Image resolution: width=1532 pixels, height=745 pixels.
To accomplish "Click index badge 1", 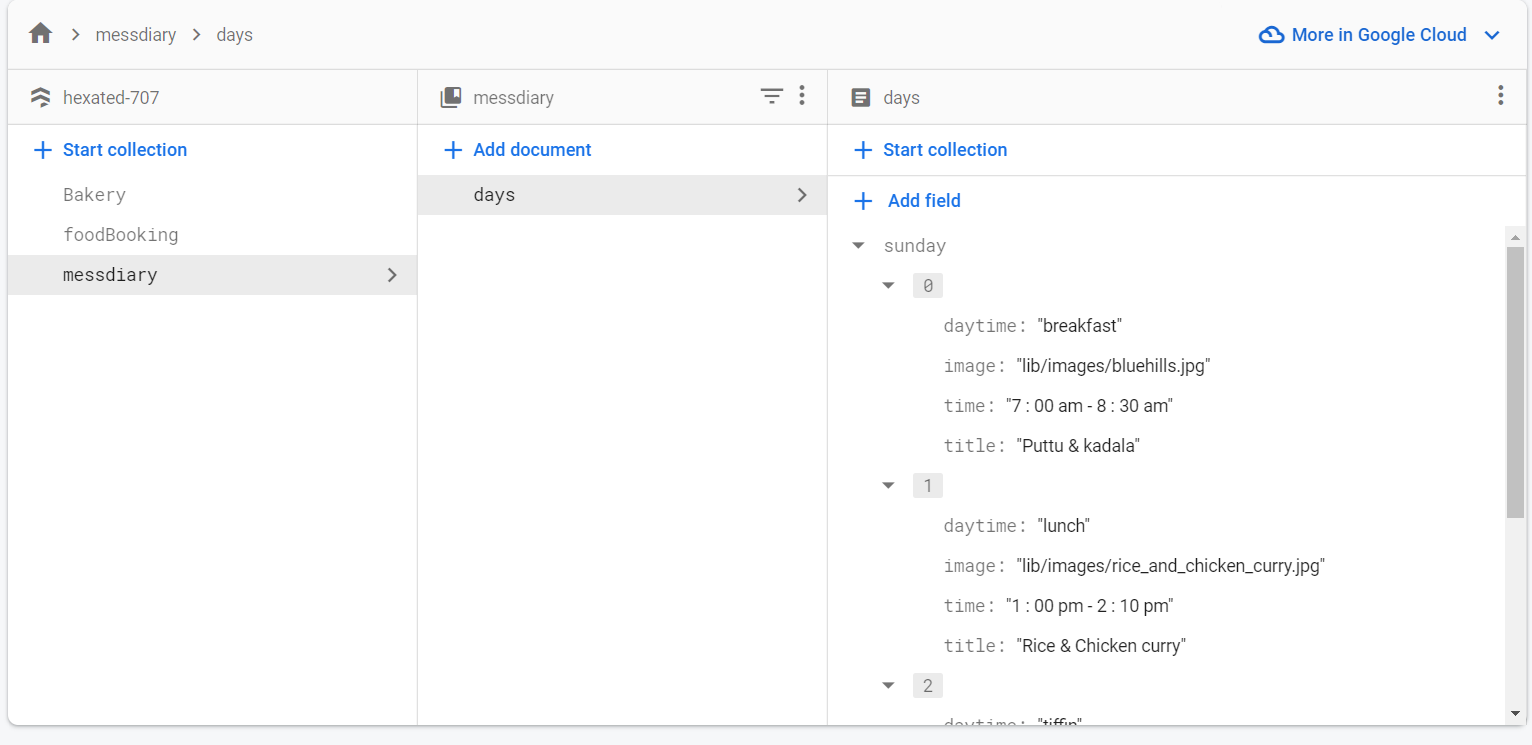I will click(928, 486).
